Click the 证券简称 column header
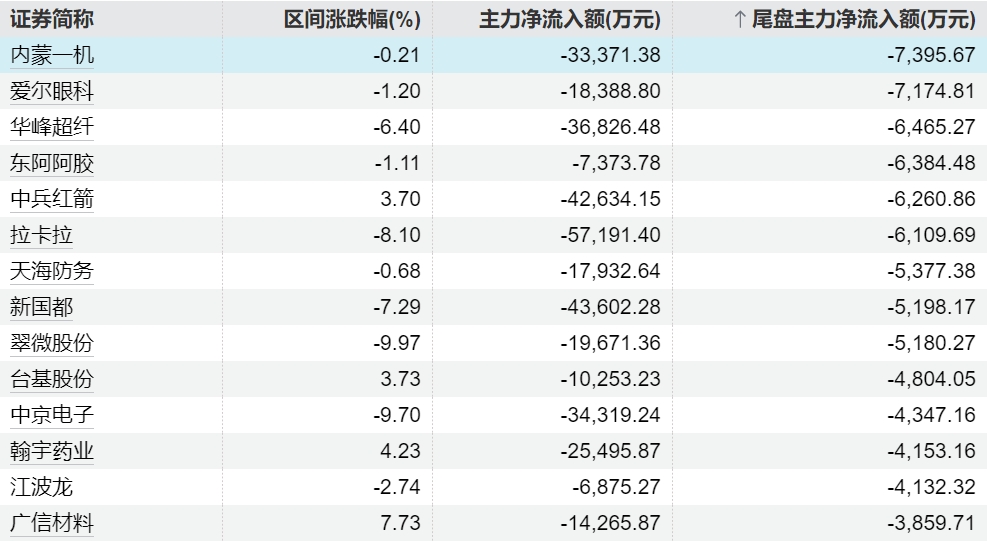Viewport: 987px width, 541px height. click(52, 20)
